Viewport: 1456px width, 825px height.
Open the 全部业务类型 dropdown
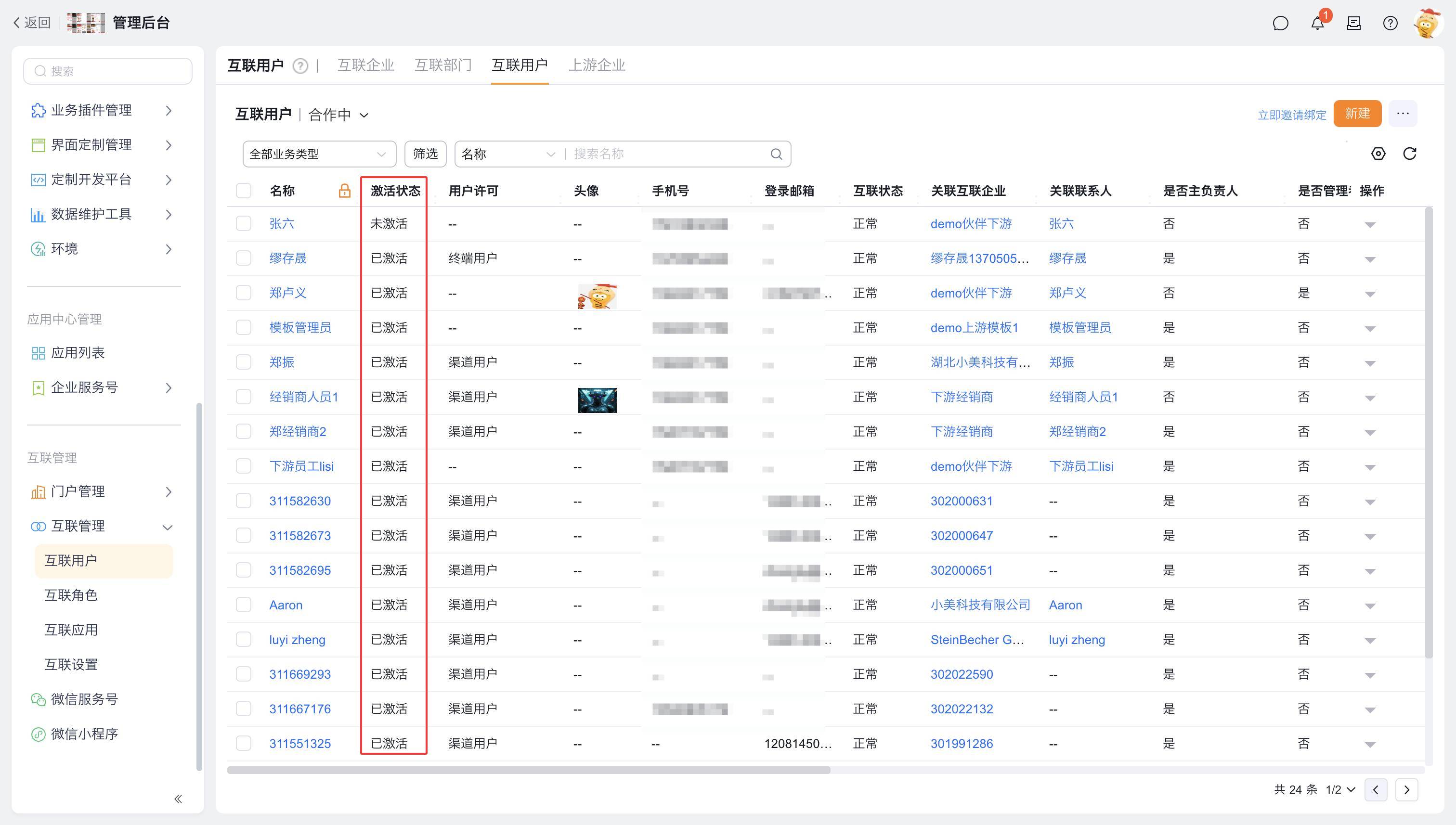point(319,154)
